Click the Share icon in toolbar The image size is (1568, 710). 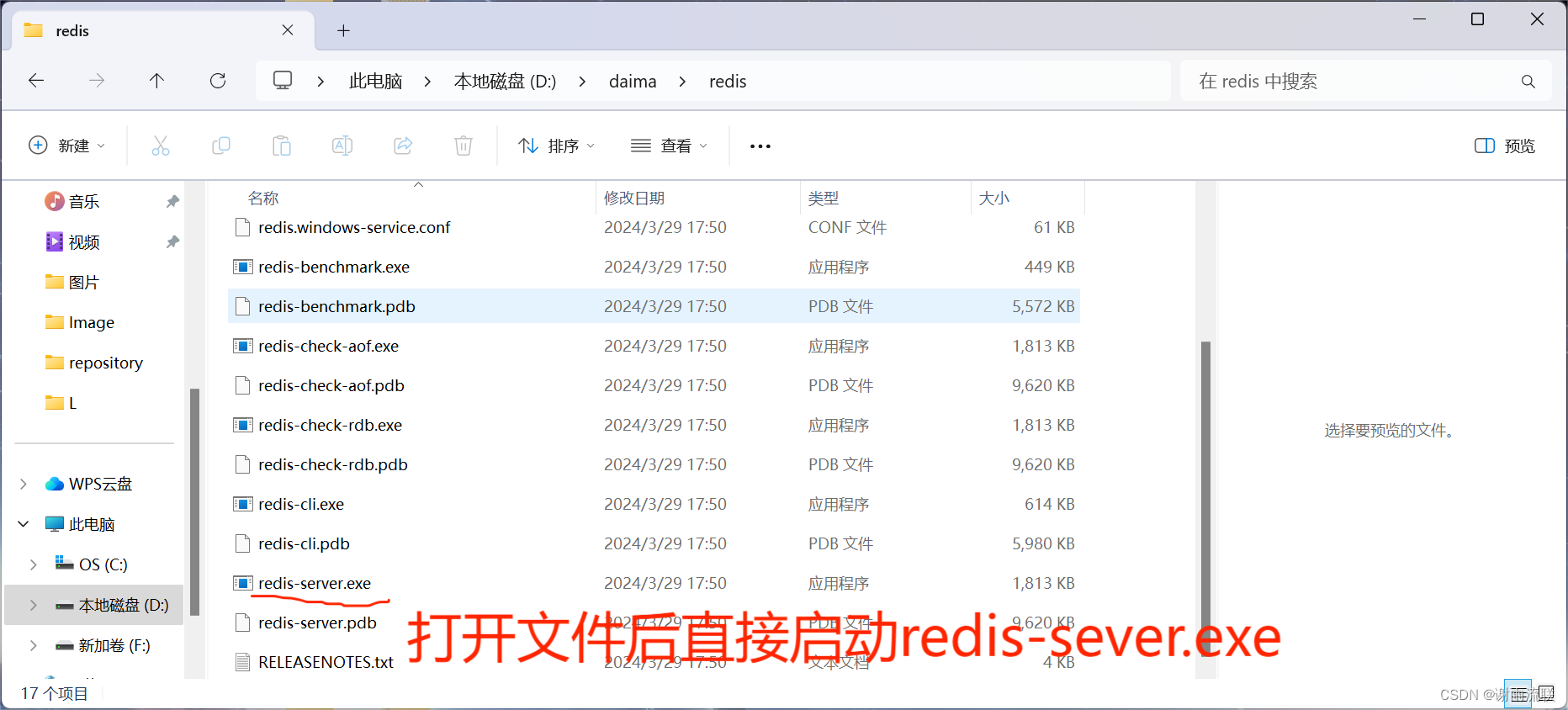click(x=403, y=146)
